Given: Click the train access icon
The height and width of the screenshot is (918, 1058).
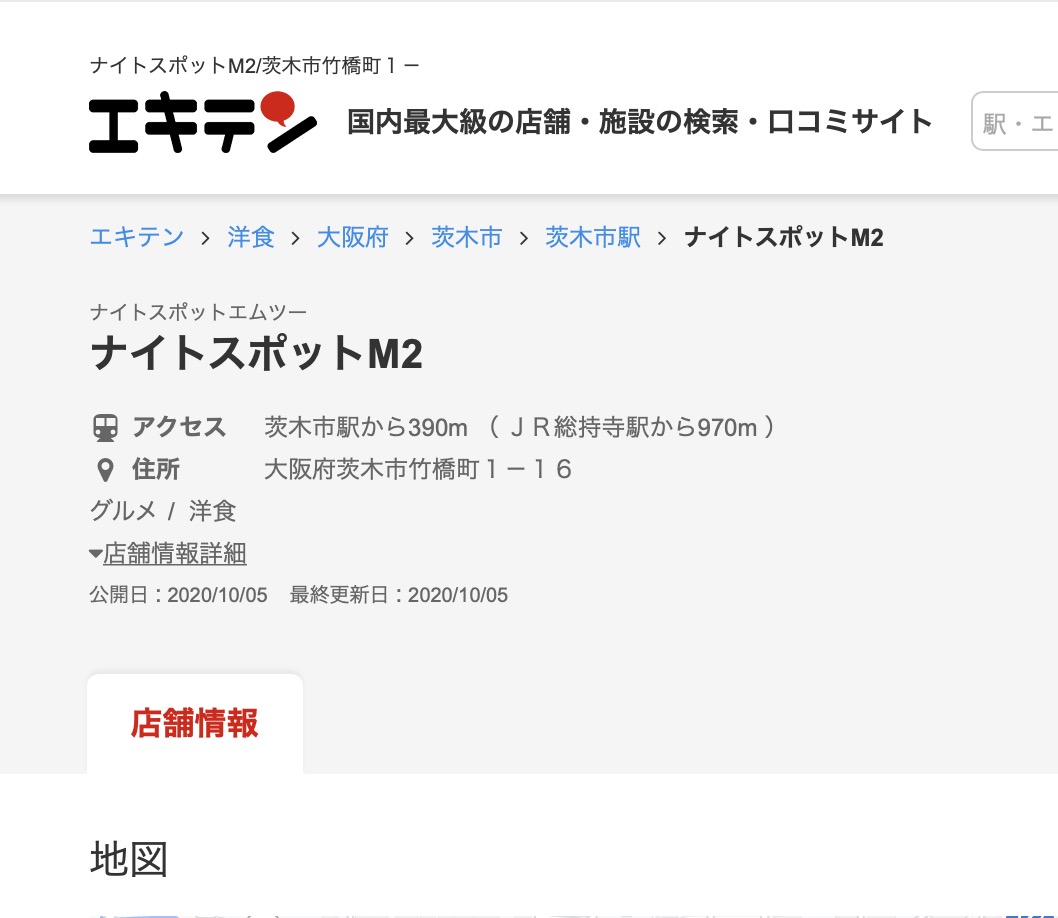Looking at the screenshot, I should click(105, 428).
